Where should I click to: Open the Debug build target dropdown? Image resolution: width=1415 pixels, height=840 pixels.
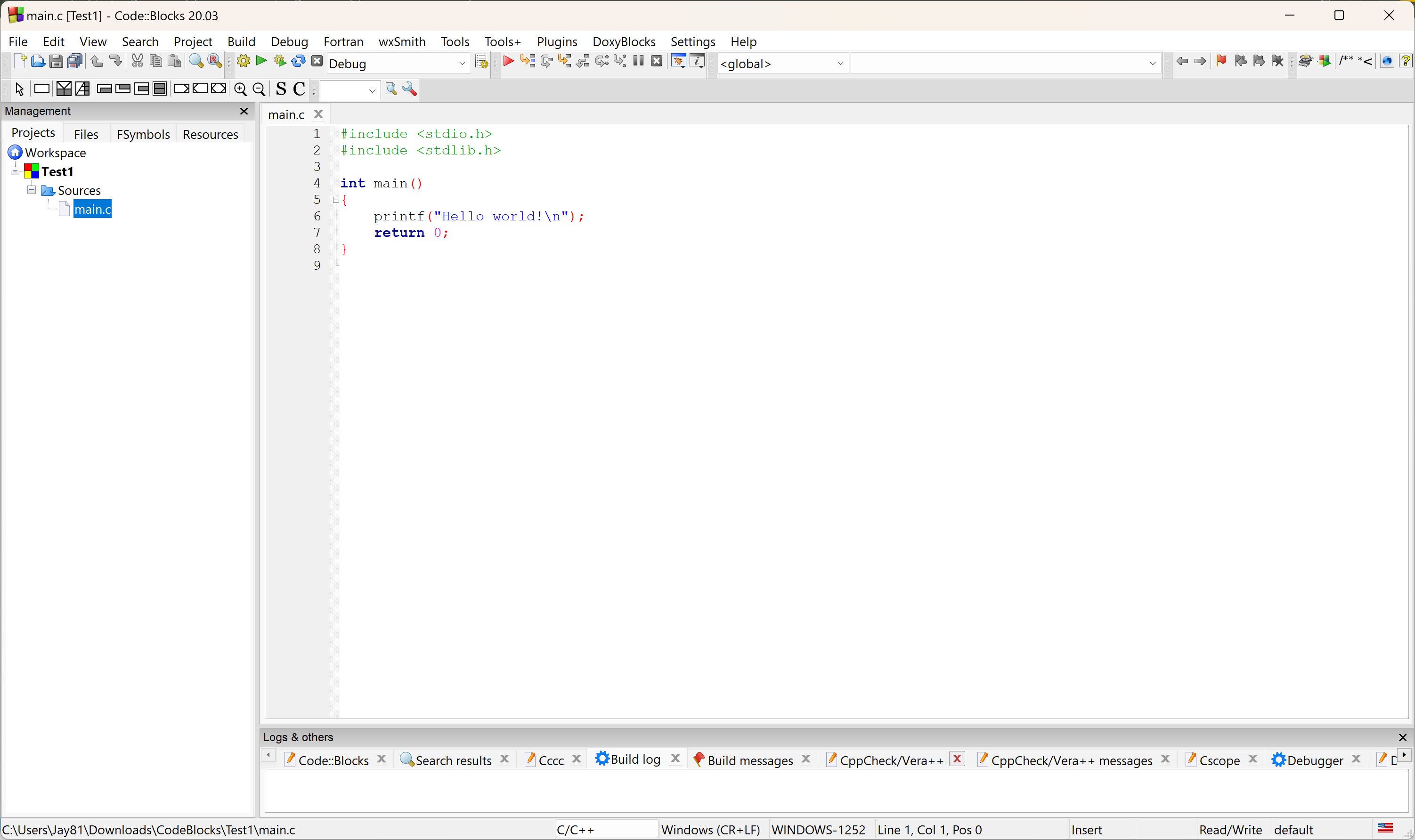[462, 64]
